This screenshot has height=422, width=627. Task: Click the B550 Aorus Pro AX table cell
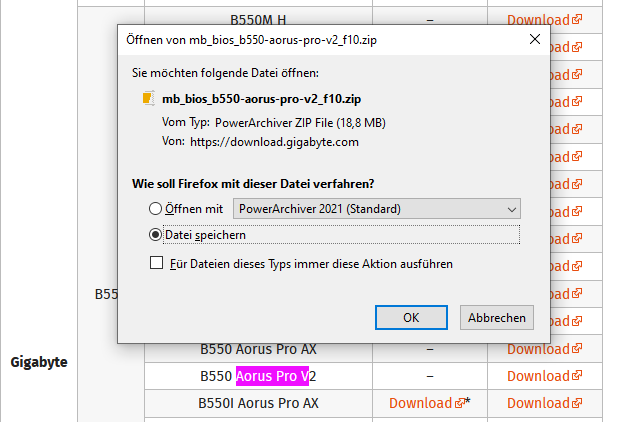[258, 349]
